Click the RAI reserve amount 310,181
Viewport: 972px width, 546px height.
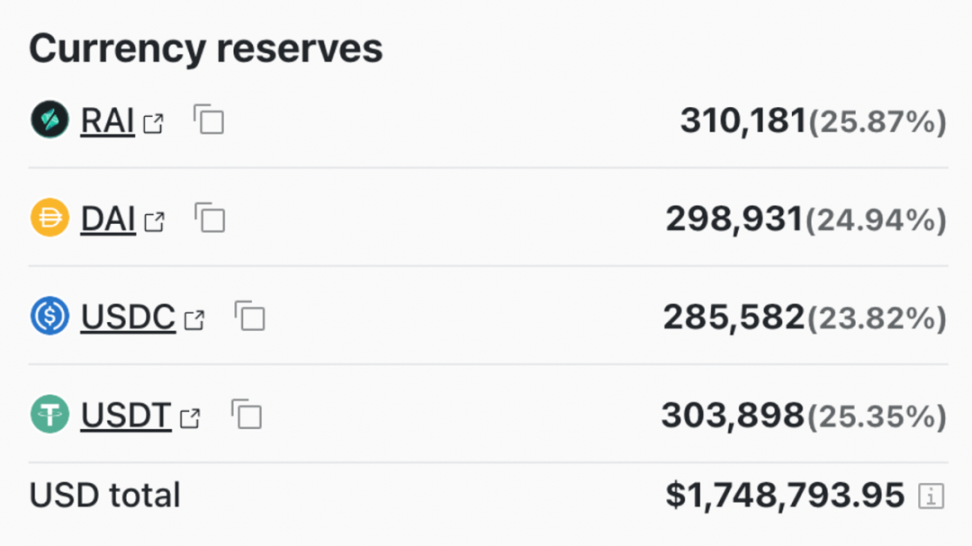point(743,121)
